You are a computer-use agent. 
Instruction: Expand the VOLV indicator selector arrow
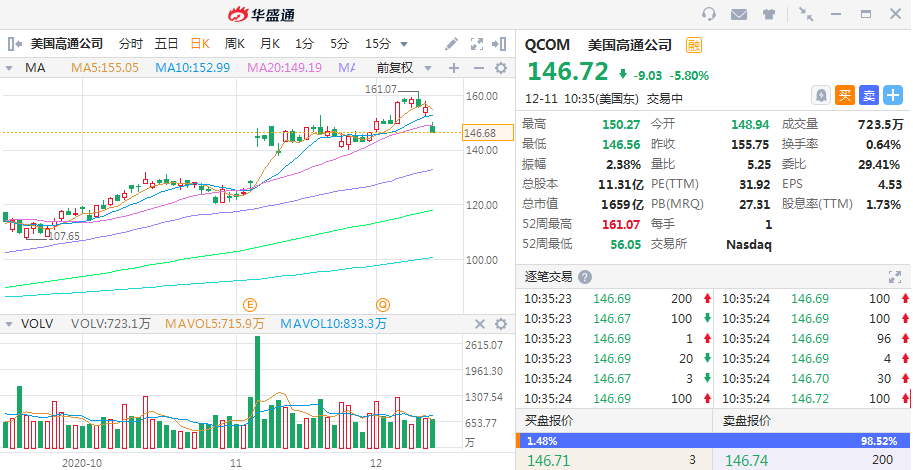click(x=9, y=324)
